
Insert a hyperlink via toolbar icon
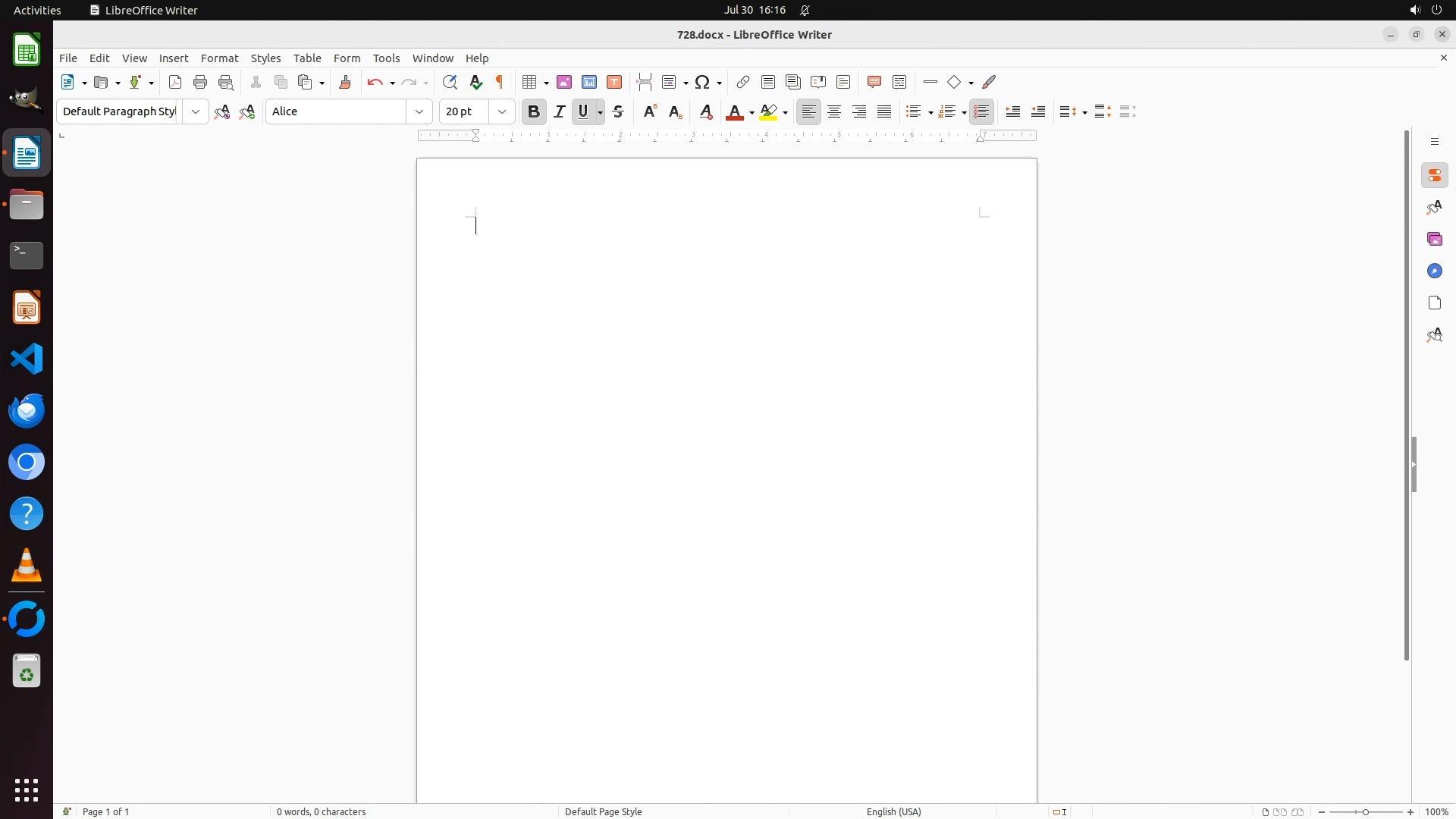[x=743, y=83]
